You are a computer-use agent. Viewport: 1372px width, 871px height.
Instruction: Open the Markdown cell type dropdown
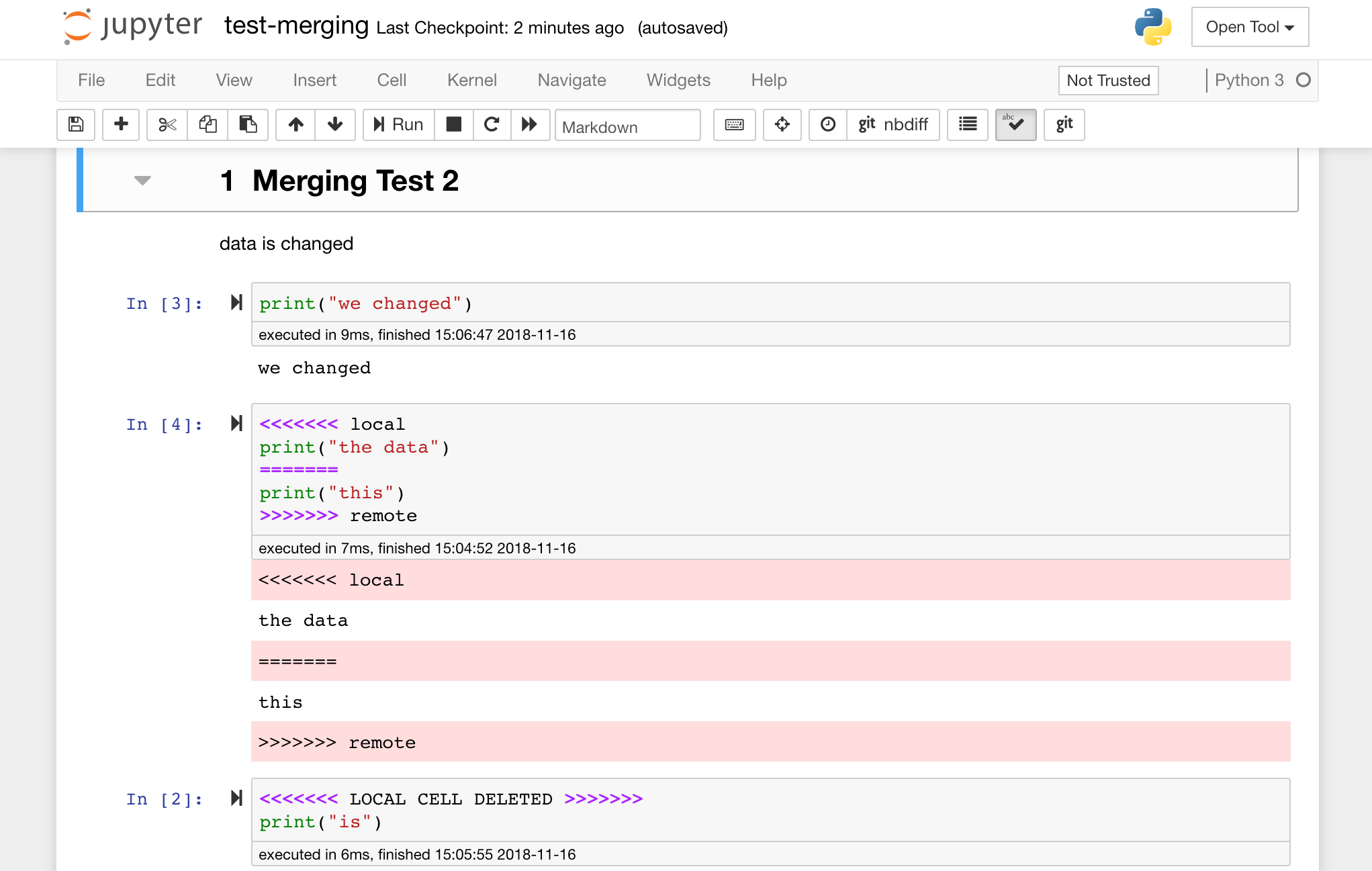point(627,126)
